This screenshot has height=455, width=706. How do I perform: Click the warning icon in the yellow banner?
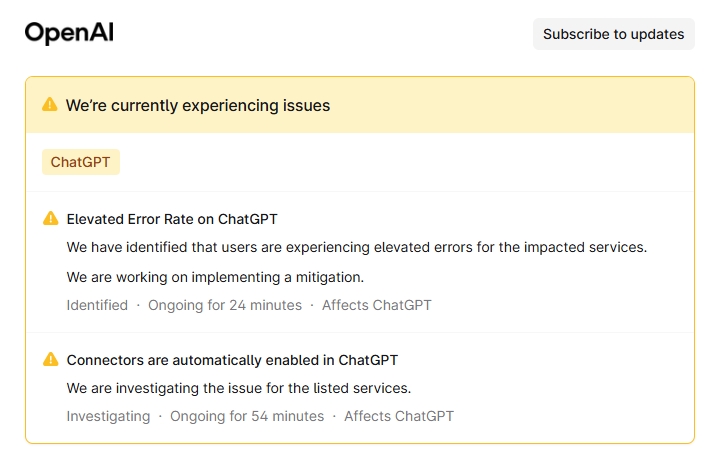(x=50, y=105)
